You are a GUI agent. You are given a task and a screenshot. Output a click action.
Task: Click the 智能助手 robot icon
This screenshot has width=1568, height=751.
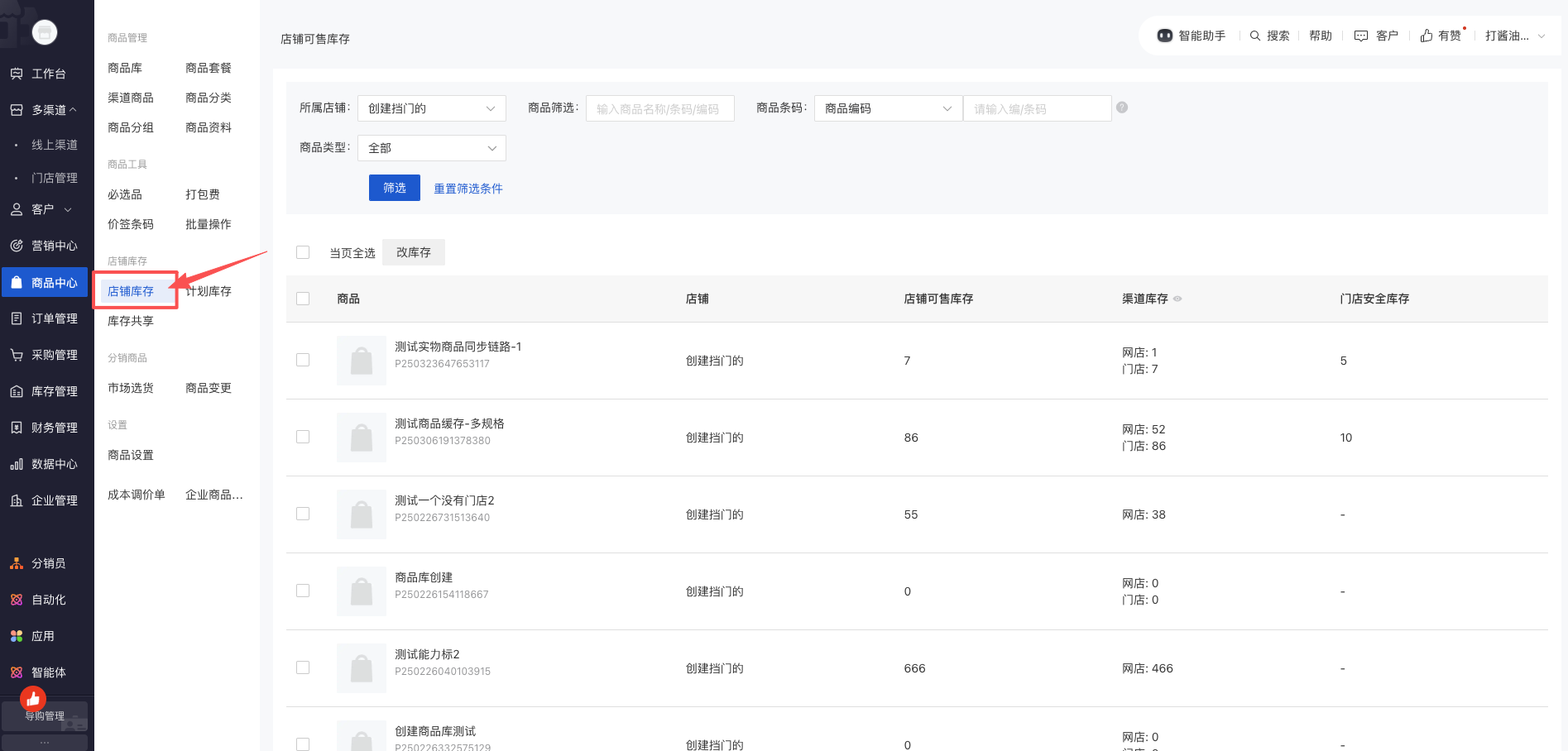[1164, 36]
